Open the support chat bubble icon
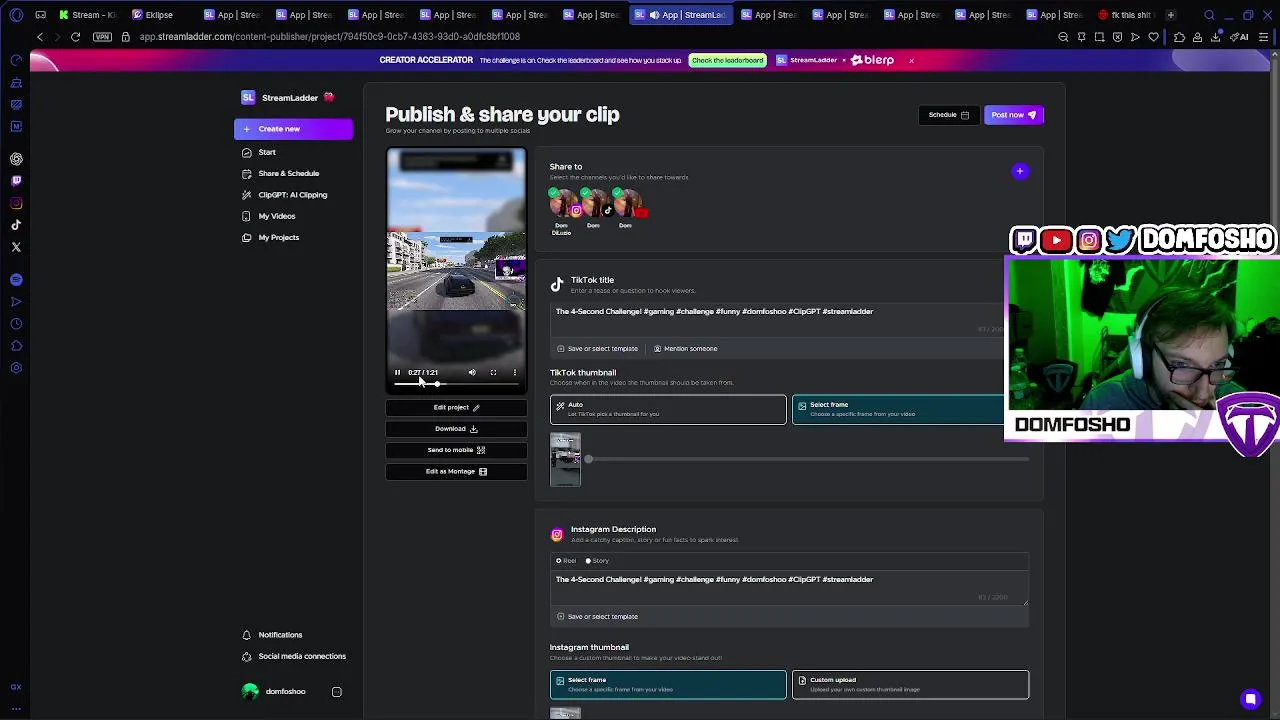Image resolution: width=1280 pixels, height=720 pixels. coord(1250,699)
